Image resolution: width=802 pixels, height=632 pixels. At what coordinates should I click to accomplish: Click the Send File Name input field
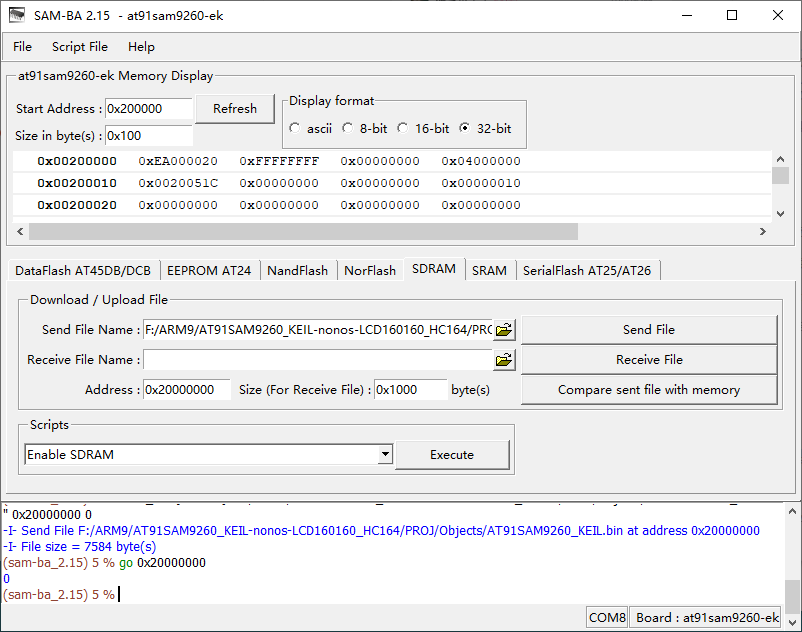[x=318, y=330]
